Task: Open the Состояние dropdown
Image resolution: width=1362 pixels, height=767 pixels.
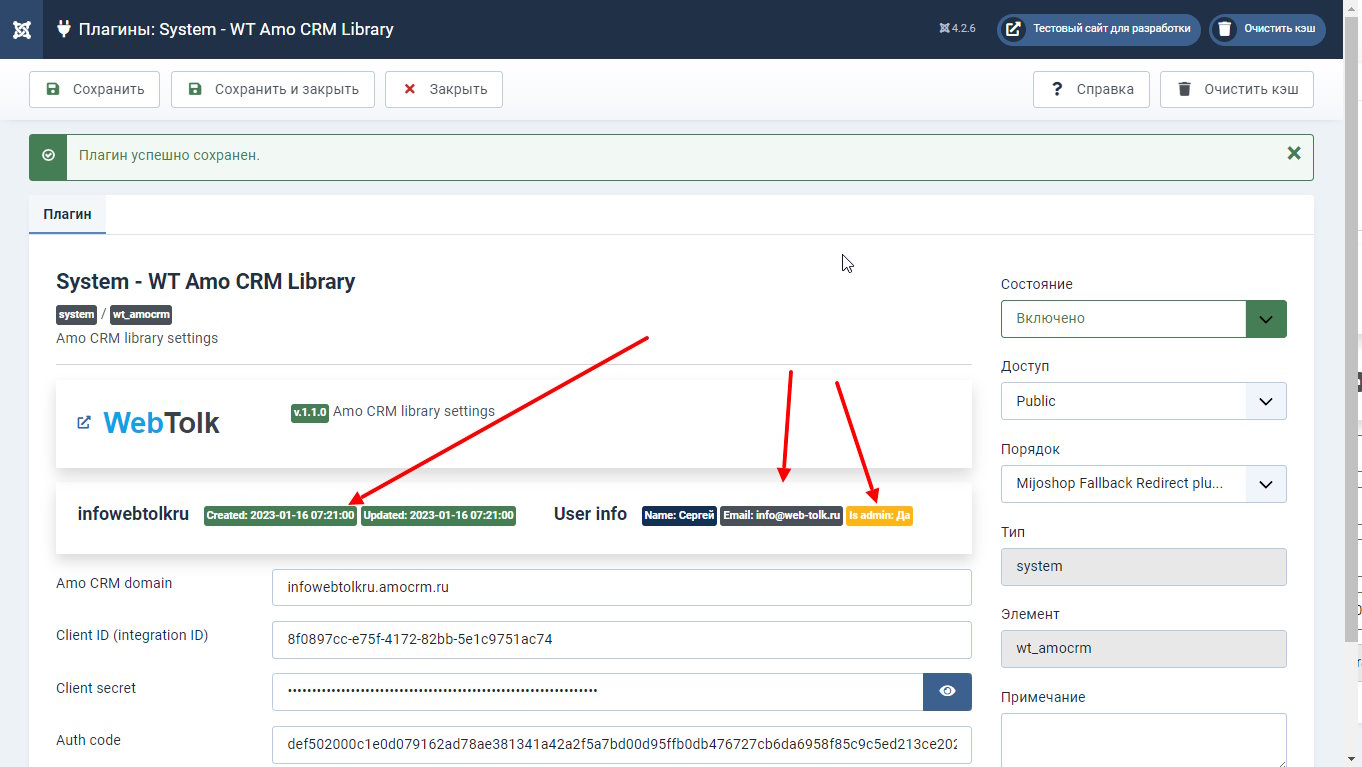Action: click(x=1143, y=319)
